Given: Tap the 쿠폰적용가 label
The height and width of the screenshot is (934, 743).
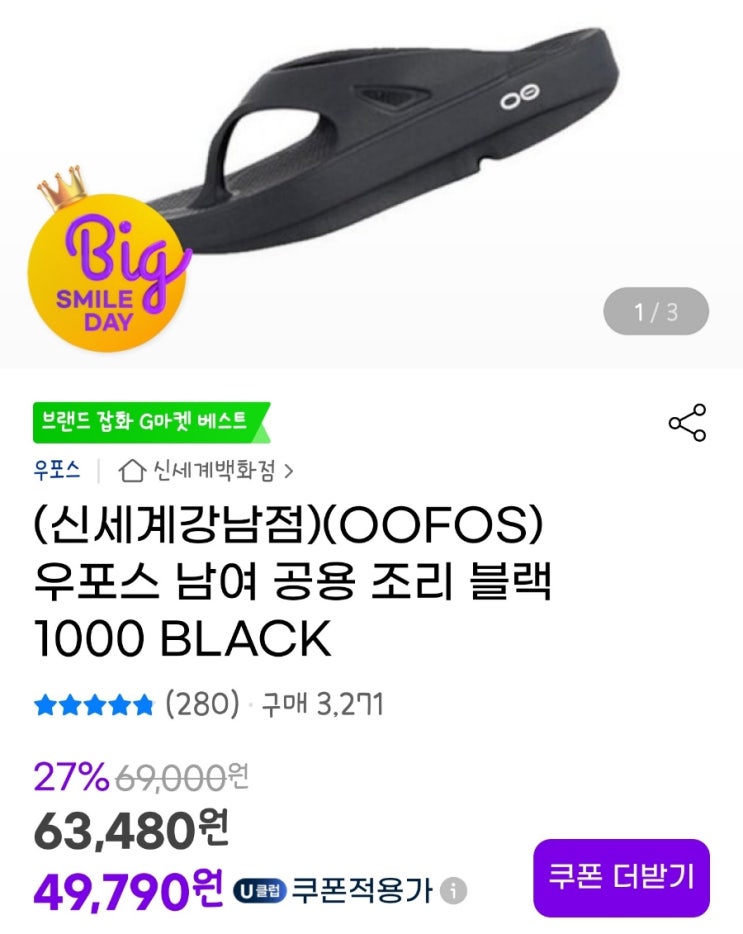Looking at the screenshot, I should click(x=362, y=891).
